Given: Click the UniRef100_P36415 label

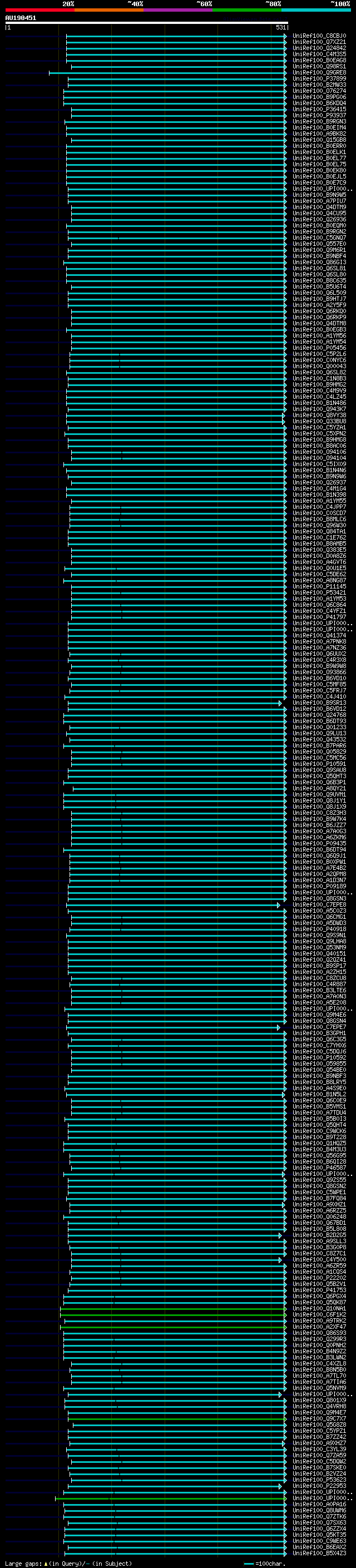Looking at the screenshot, I should click(319, 110).
